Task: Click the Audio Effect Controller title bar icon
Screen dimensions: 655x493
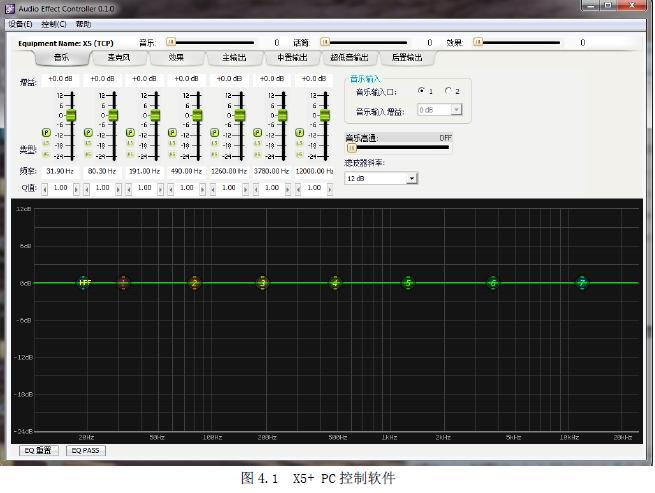Action: pos(10,8)
